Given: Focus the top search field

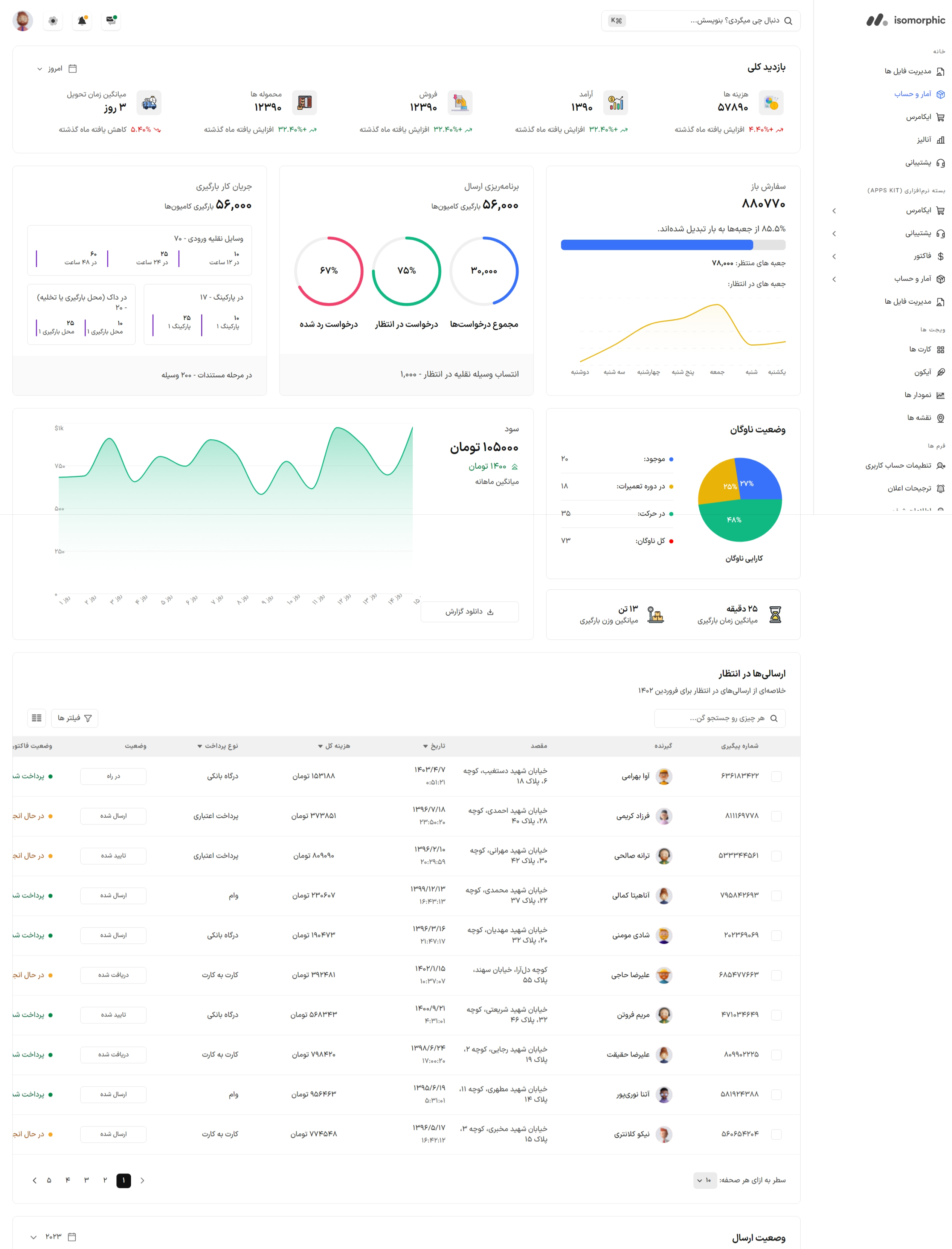Looking at the screenshot, I should pyautogui.click(x=701, y=21).
